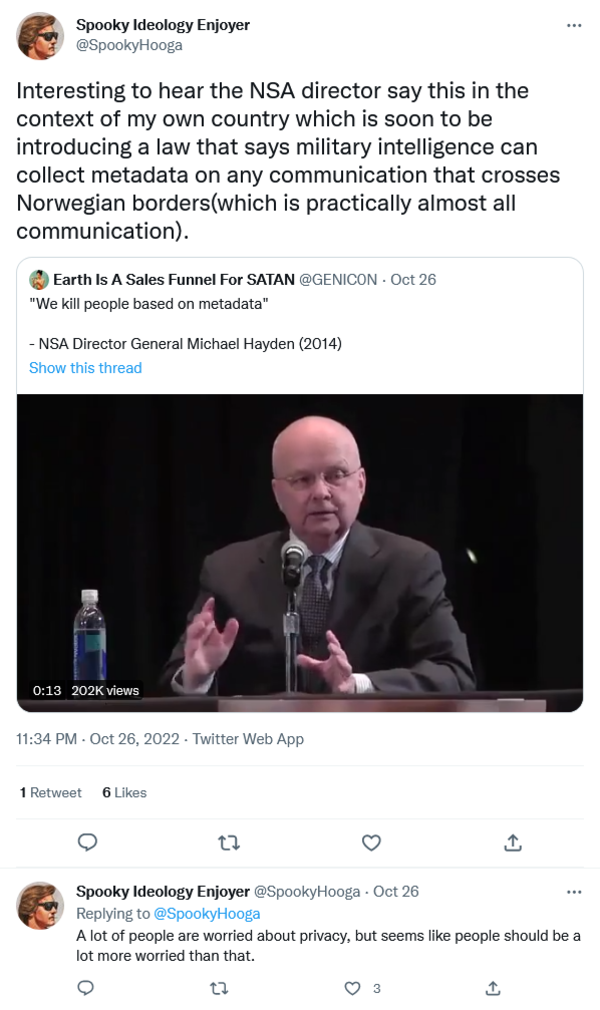Viewport: 600px width, 1010px height.
Task: Open the "Show this thread" link
Action: click(85, 368)
